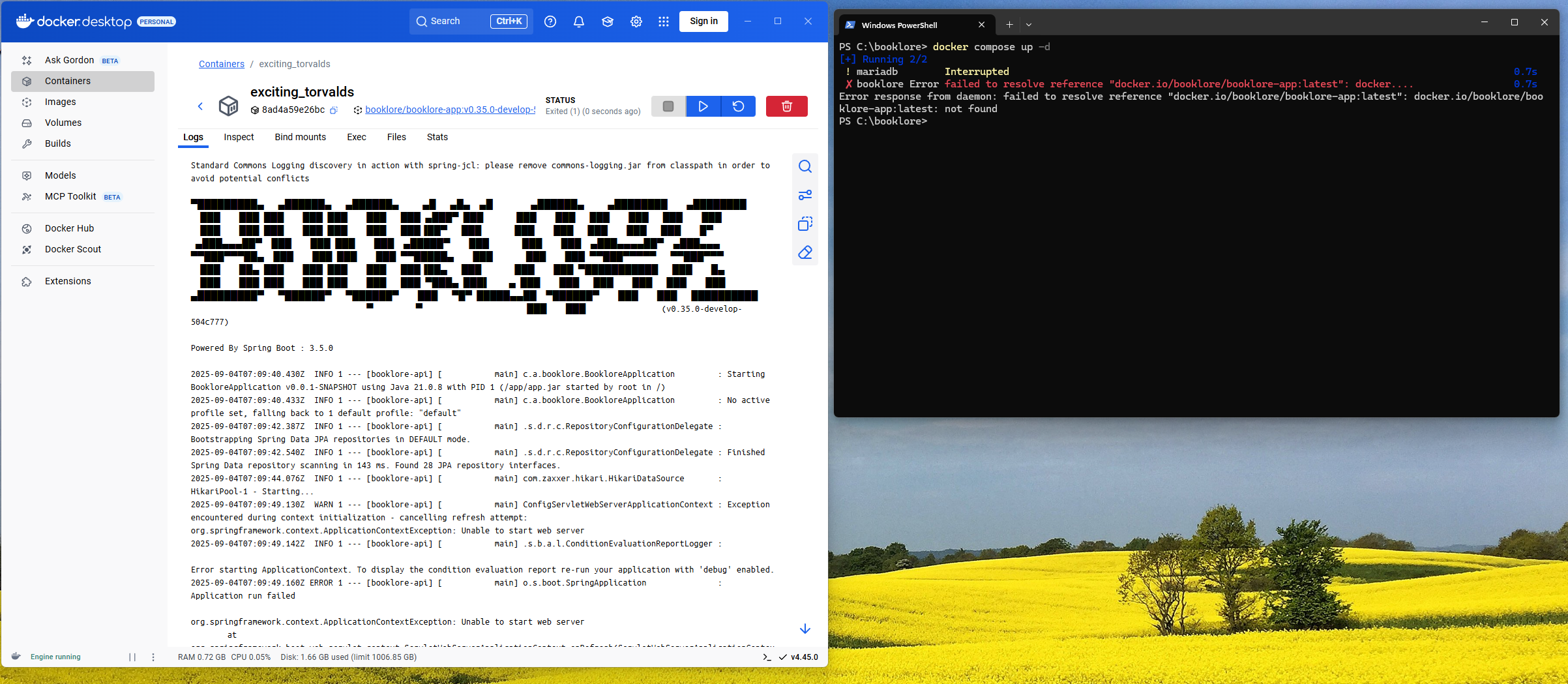Screen dimensions: 1568x684
Task: Copy logs to clipboard icon
Action: (805, 224)
